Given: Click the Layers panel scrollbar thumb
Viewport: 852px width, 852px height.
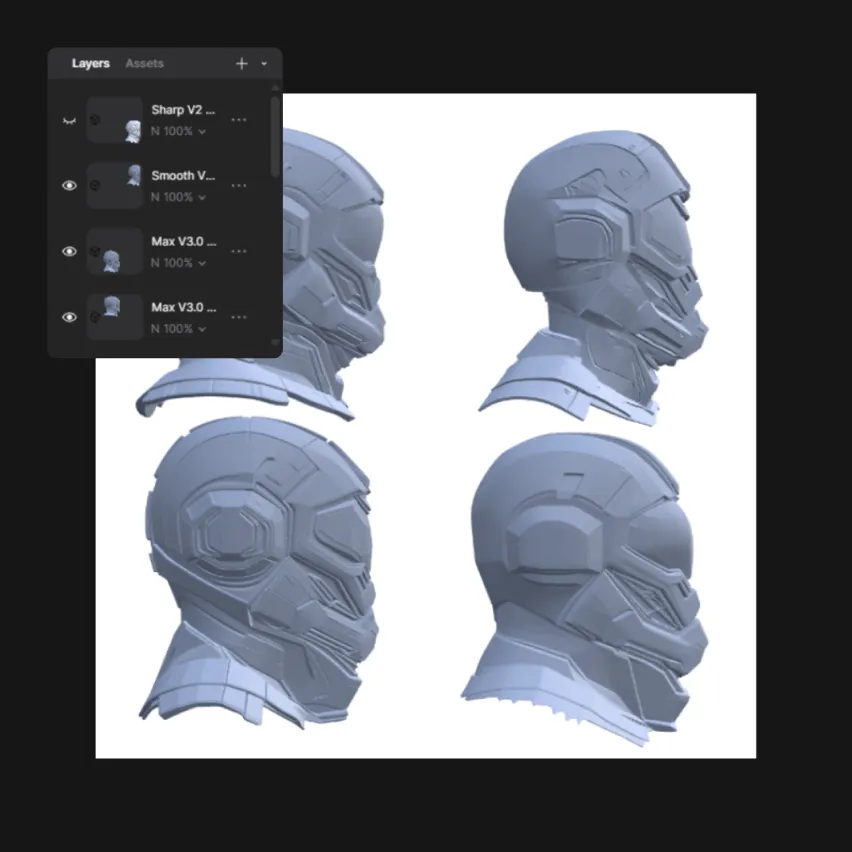Looking at the screenshot, I should (275, 137).
